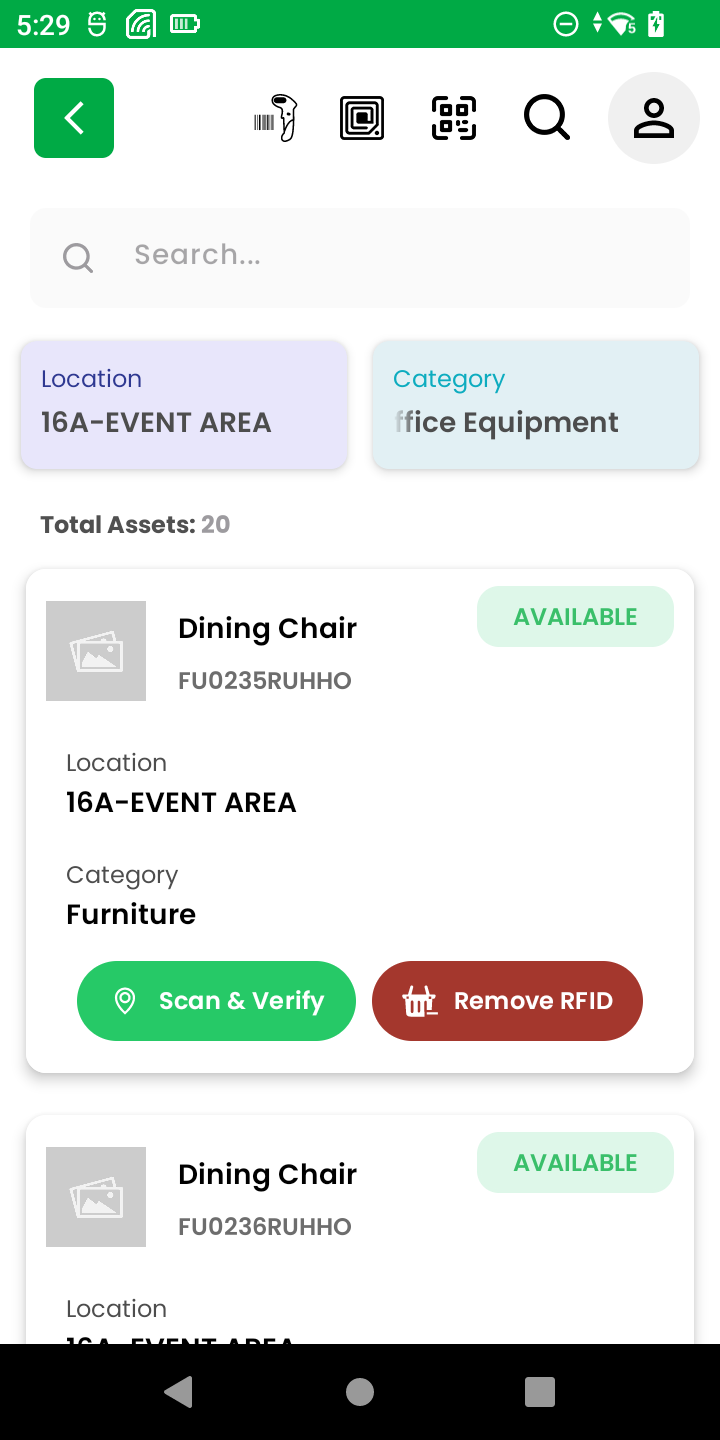Image resolution: width=720 pixels, height=1440 pixels.
Task: Tap the magnifier icon in top toolbar
Action: 547,118
